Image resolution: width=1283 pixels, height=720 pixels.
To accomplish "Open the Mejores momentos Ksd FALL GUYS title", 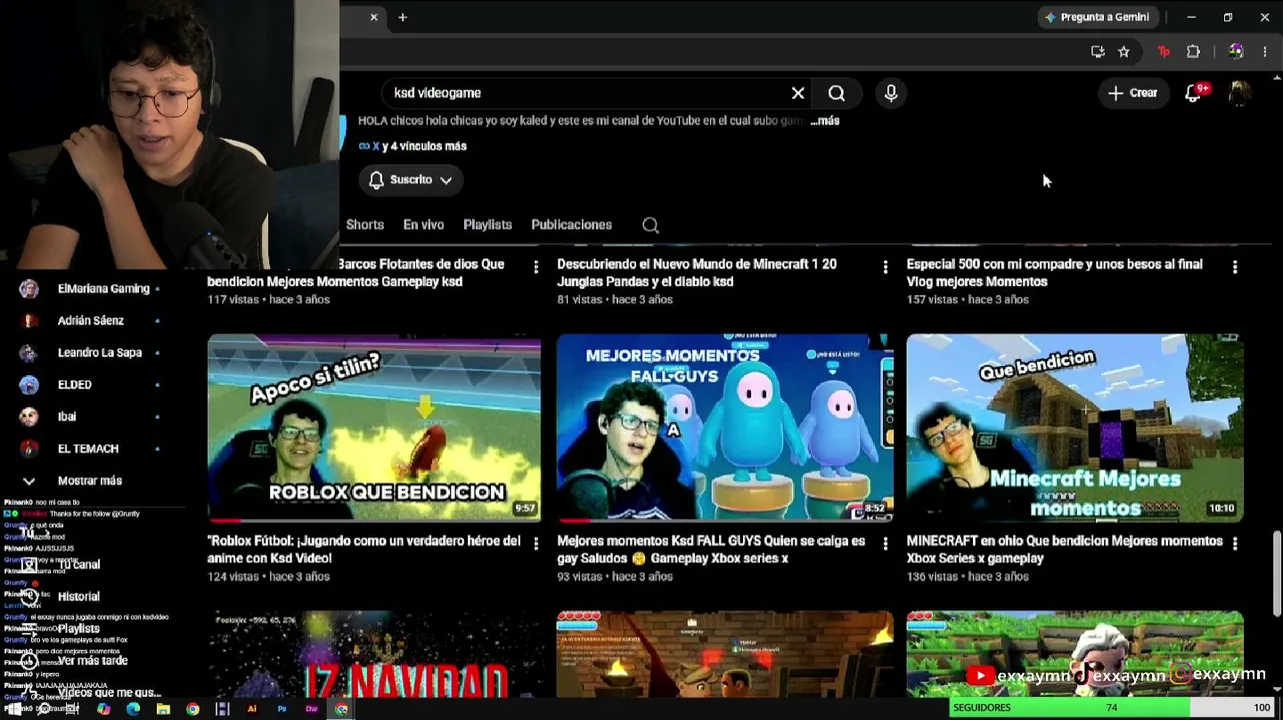I will pos(711,550).
